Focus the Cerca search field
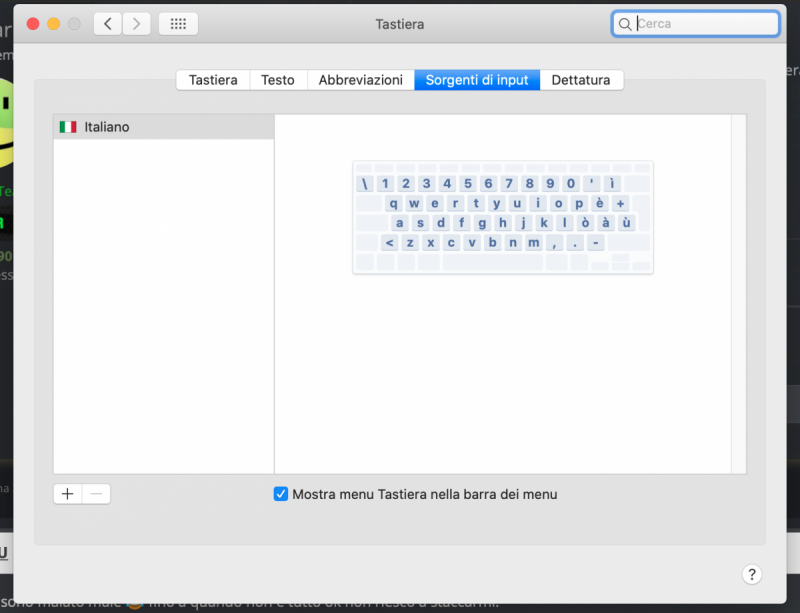800x613 pixels. pos(695,24)
